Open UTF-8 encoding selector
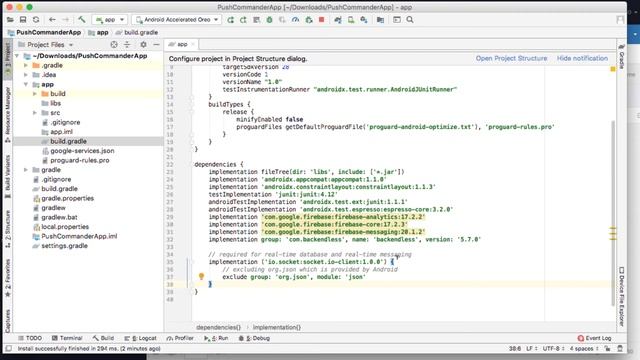Viewport: 640px width, 360px height. [553, 349]
